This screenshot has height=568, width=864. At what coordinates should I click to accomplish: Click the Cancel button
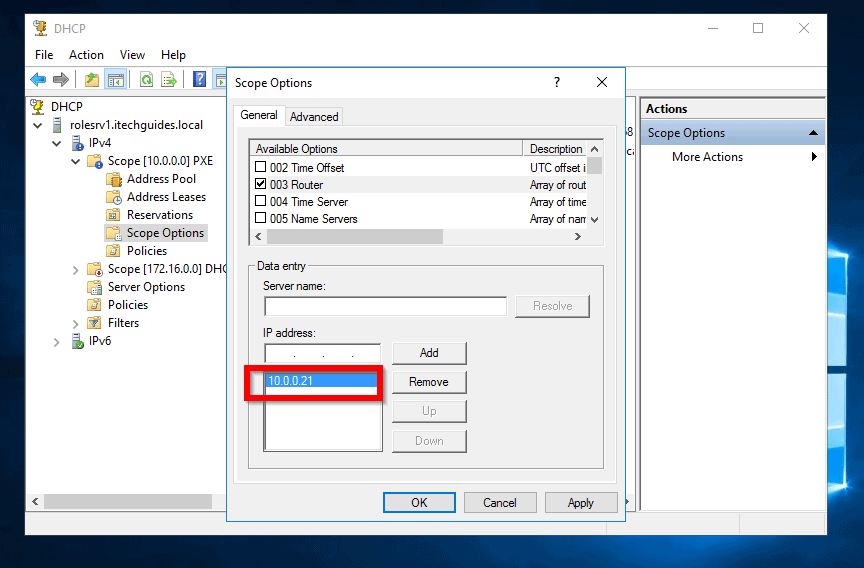(500, 502)
